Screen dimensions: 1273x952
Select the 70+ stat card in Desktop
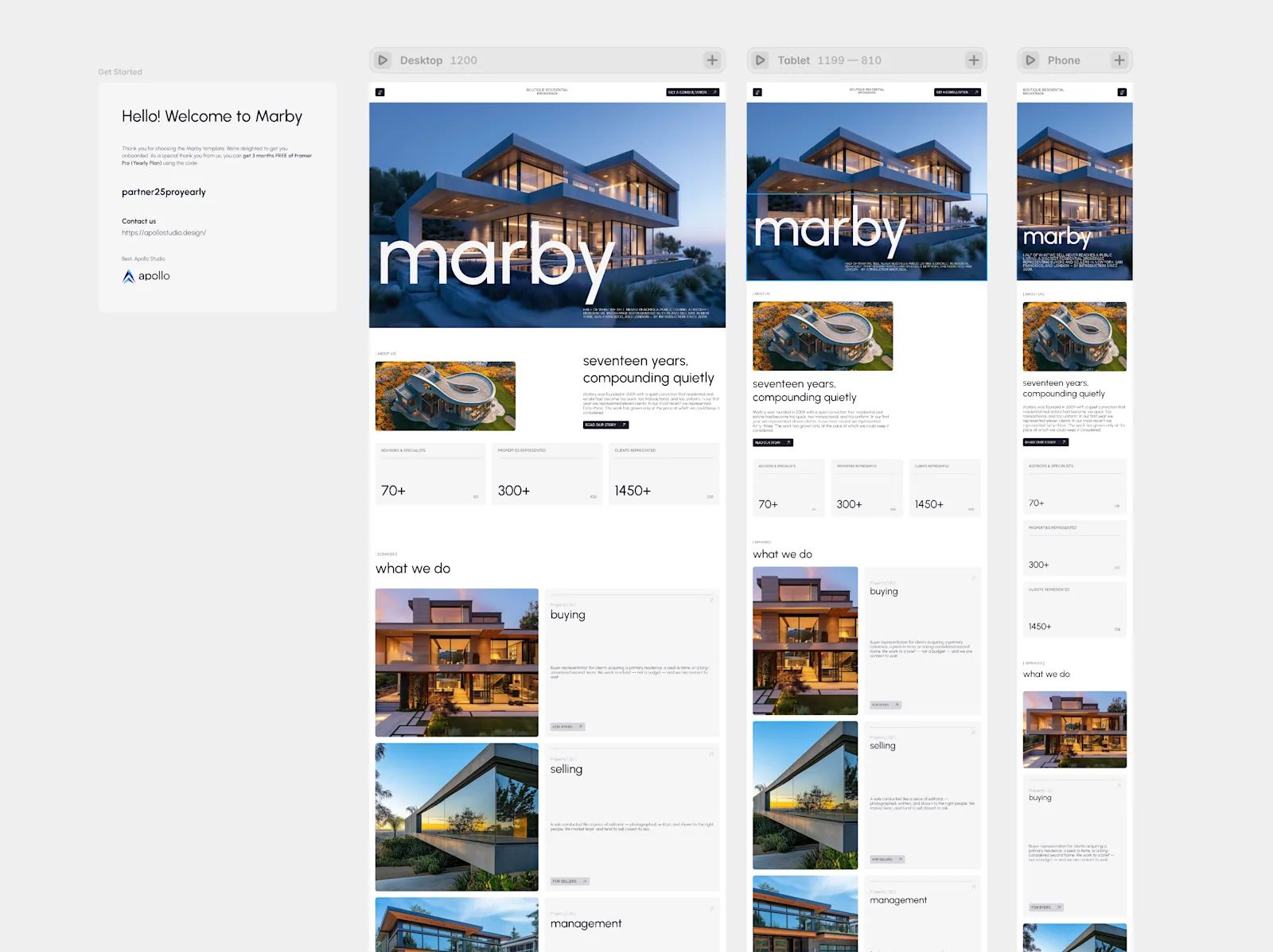[430, 474]
